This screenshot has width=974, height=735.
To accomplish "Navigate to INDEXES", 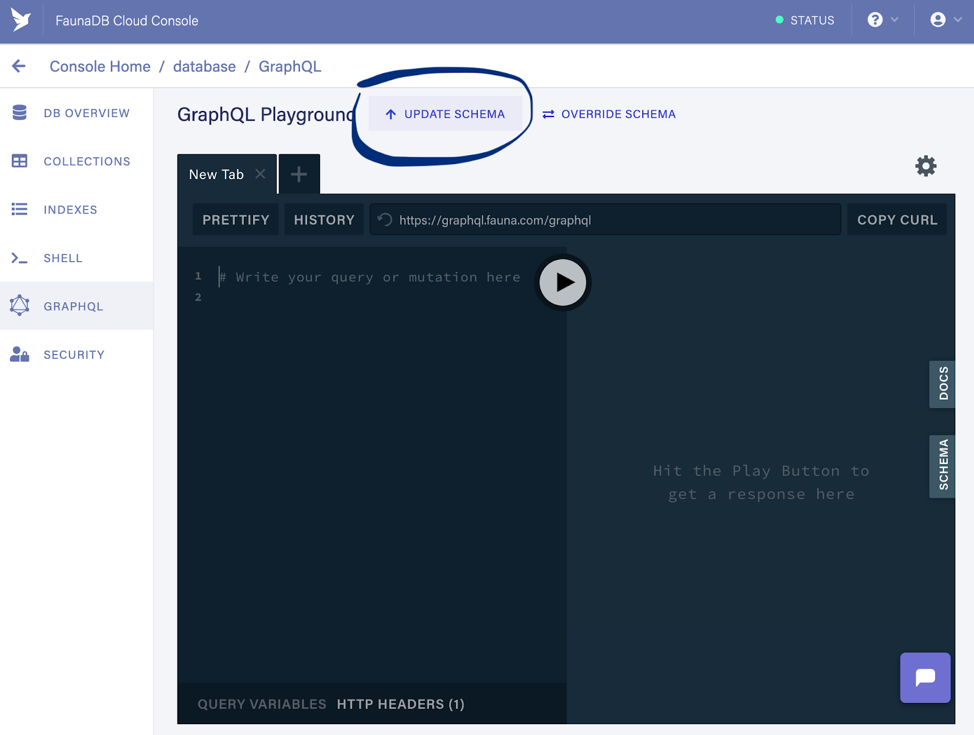I will (70, 210).
